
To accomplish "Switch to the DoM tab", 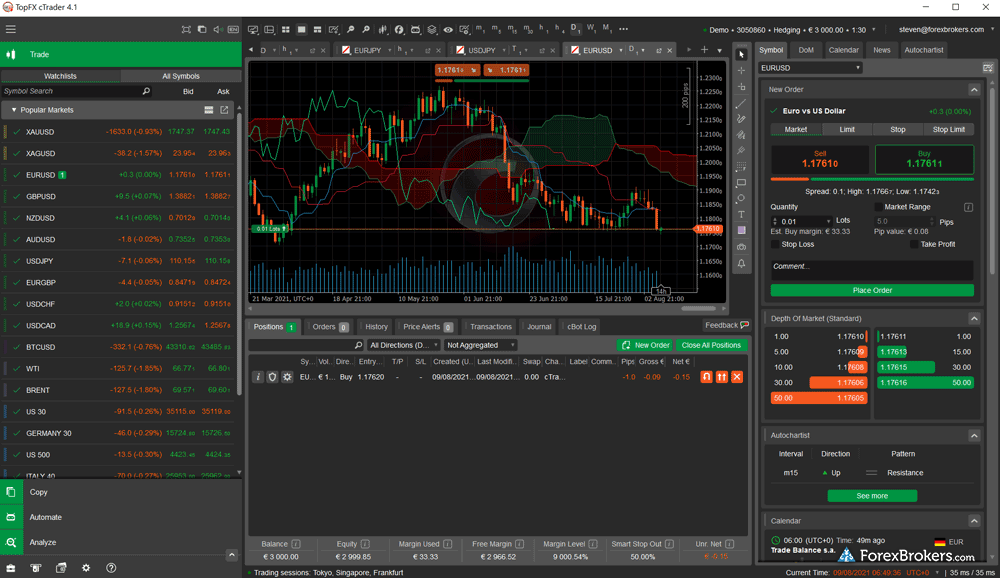I will (x=806, y=50).
